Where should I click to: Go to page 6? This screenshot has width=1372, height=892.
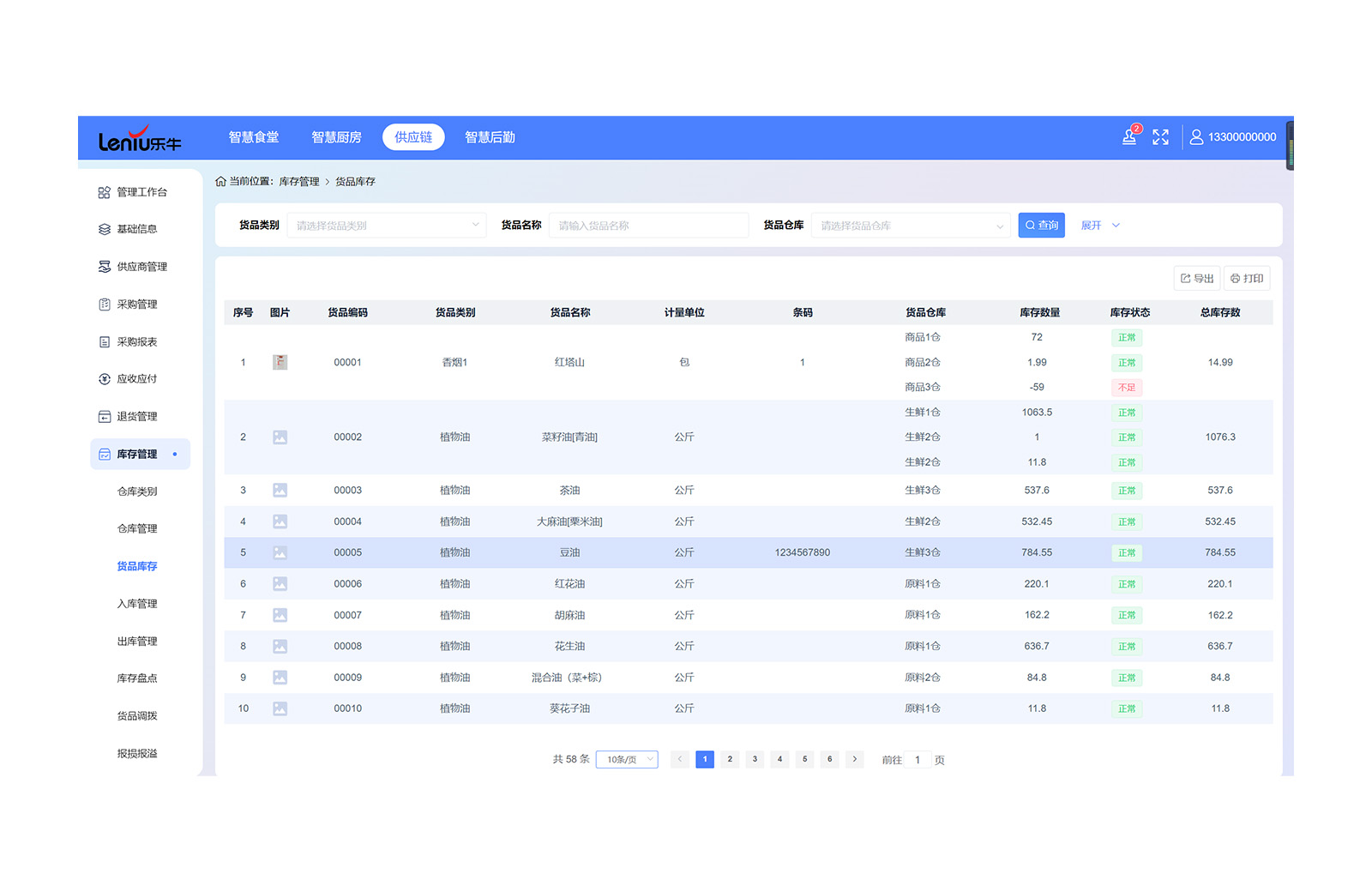point(829,759)
